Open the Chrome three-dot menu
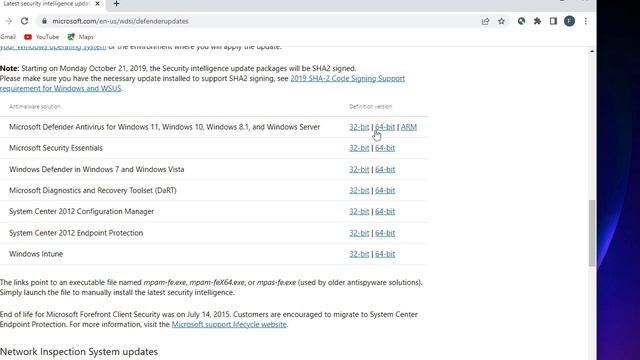 coord(586,21)
